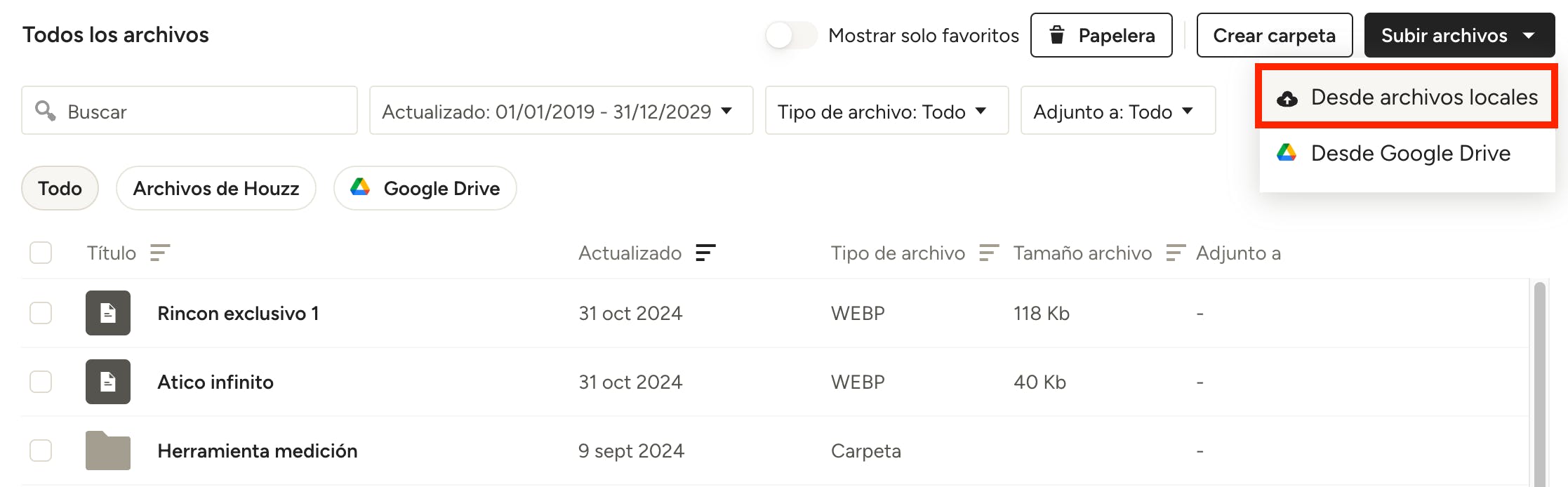Open the Adjunto a filter dropdown
Image resolution: width=1568 pixels, height=487 pixels.
tap(1117, 111)
